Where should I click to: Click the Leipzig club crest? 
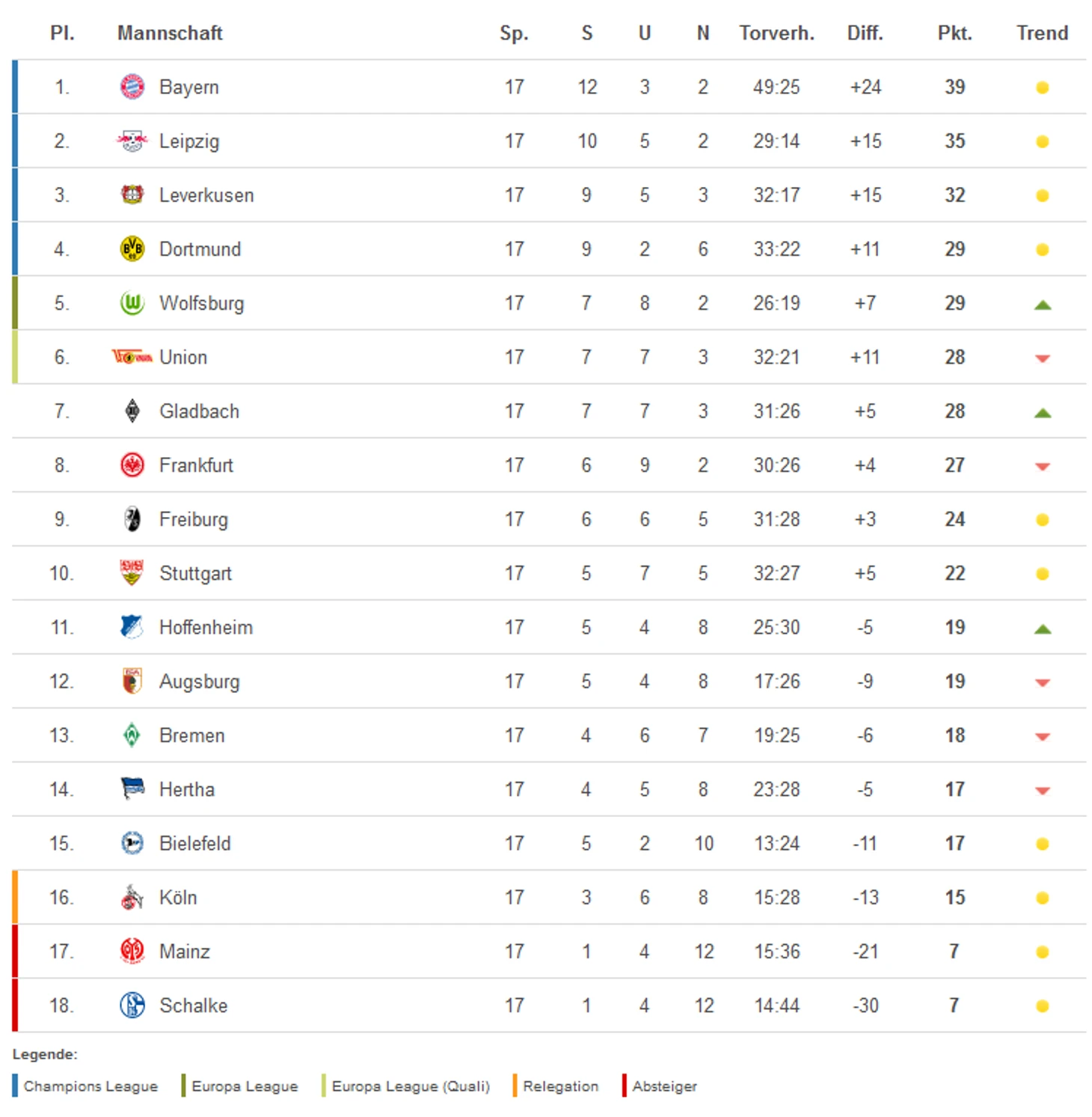(x=132, y=141)
